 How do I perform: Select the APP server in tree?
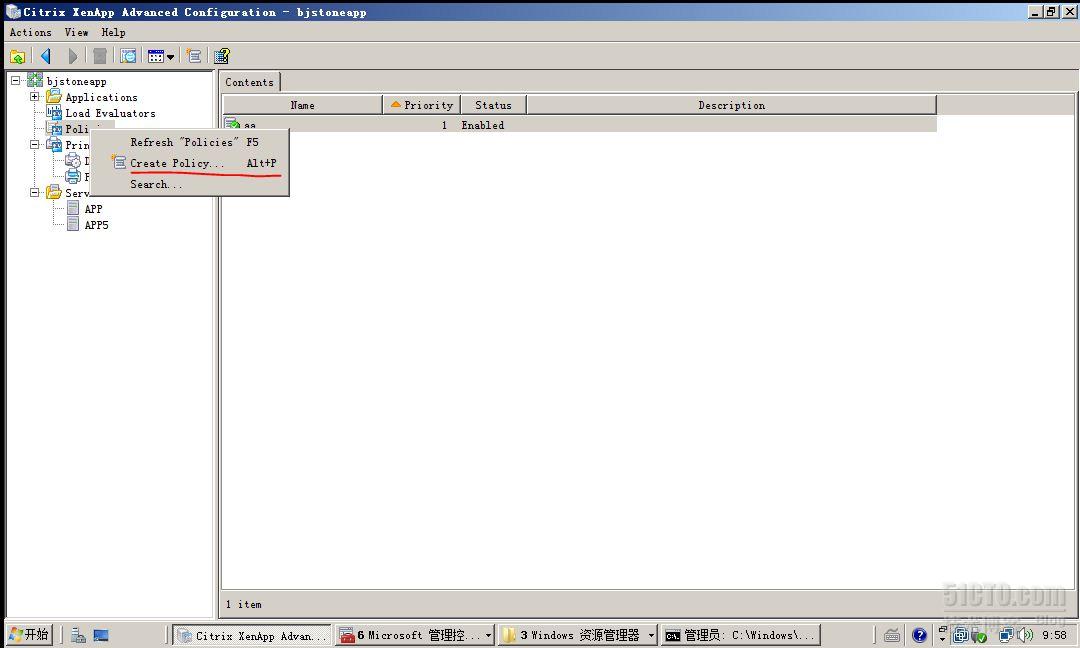point(94,209)
